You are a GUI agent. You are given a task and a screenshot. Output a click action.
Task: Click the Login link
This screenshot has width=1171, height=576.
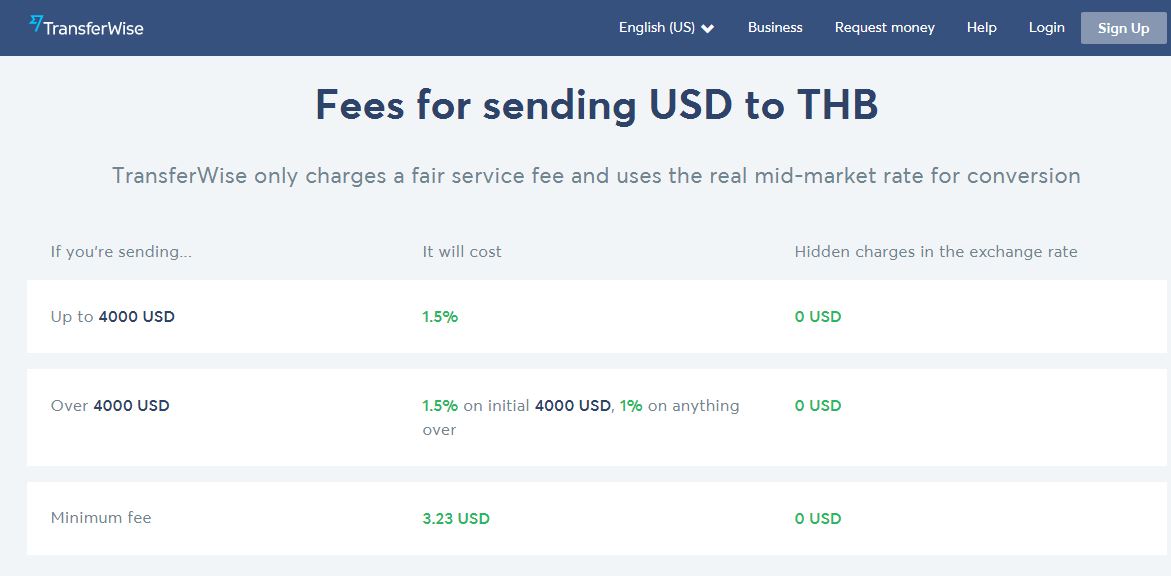1046,28
